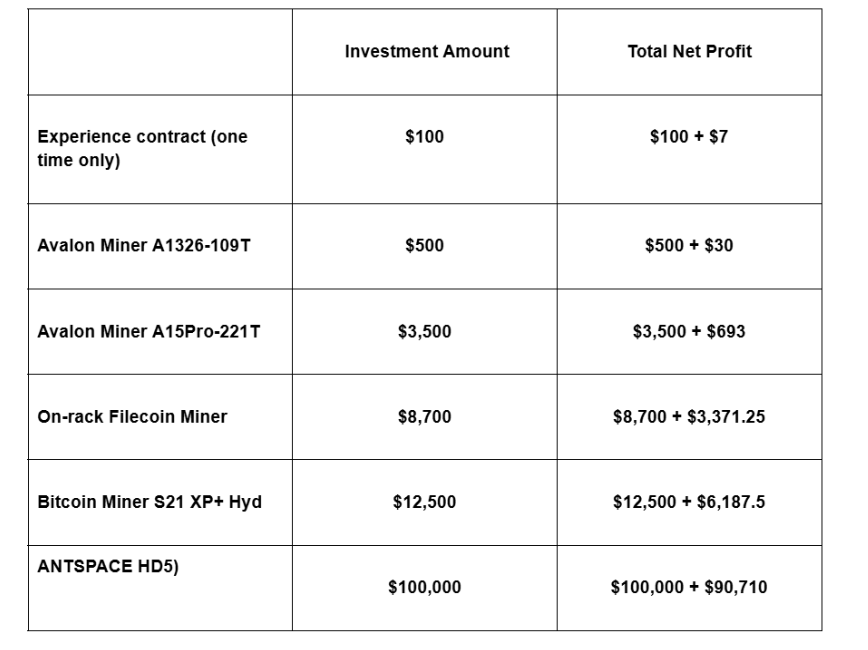
Task: Select the ANTSPACE HD5 row label
Action: pyautogui.click(x=108, y=567)
